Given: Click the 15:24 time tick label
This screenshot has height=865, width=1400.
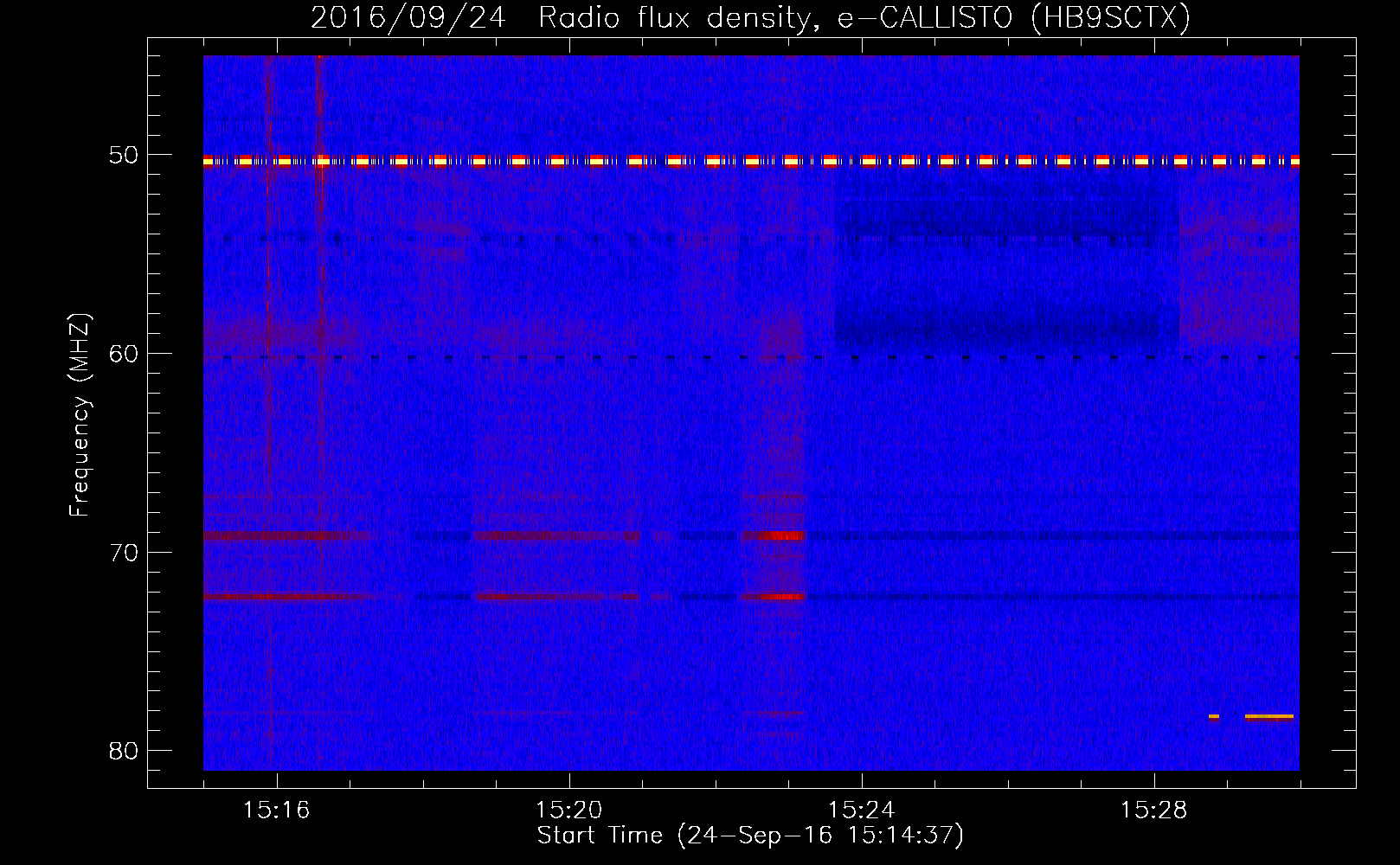Looking at the screenshot, I should 862,810.
